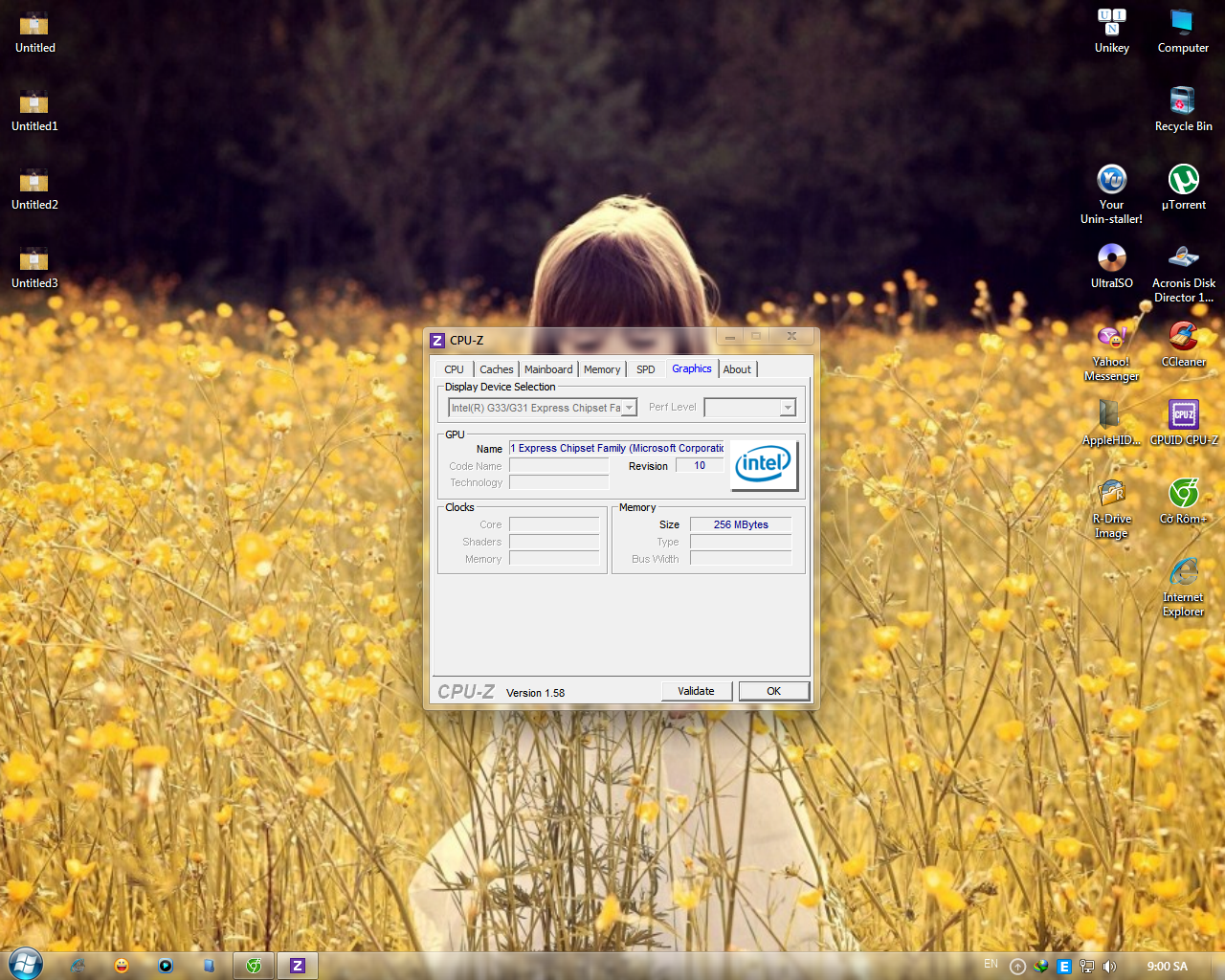Open the AppleHID desktop icon
The width and height of the screenshot is (1225, 980).
pos(1111,423)
